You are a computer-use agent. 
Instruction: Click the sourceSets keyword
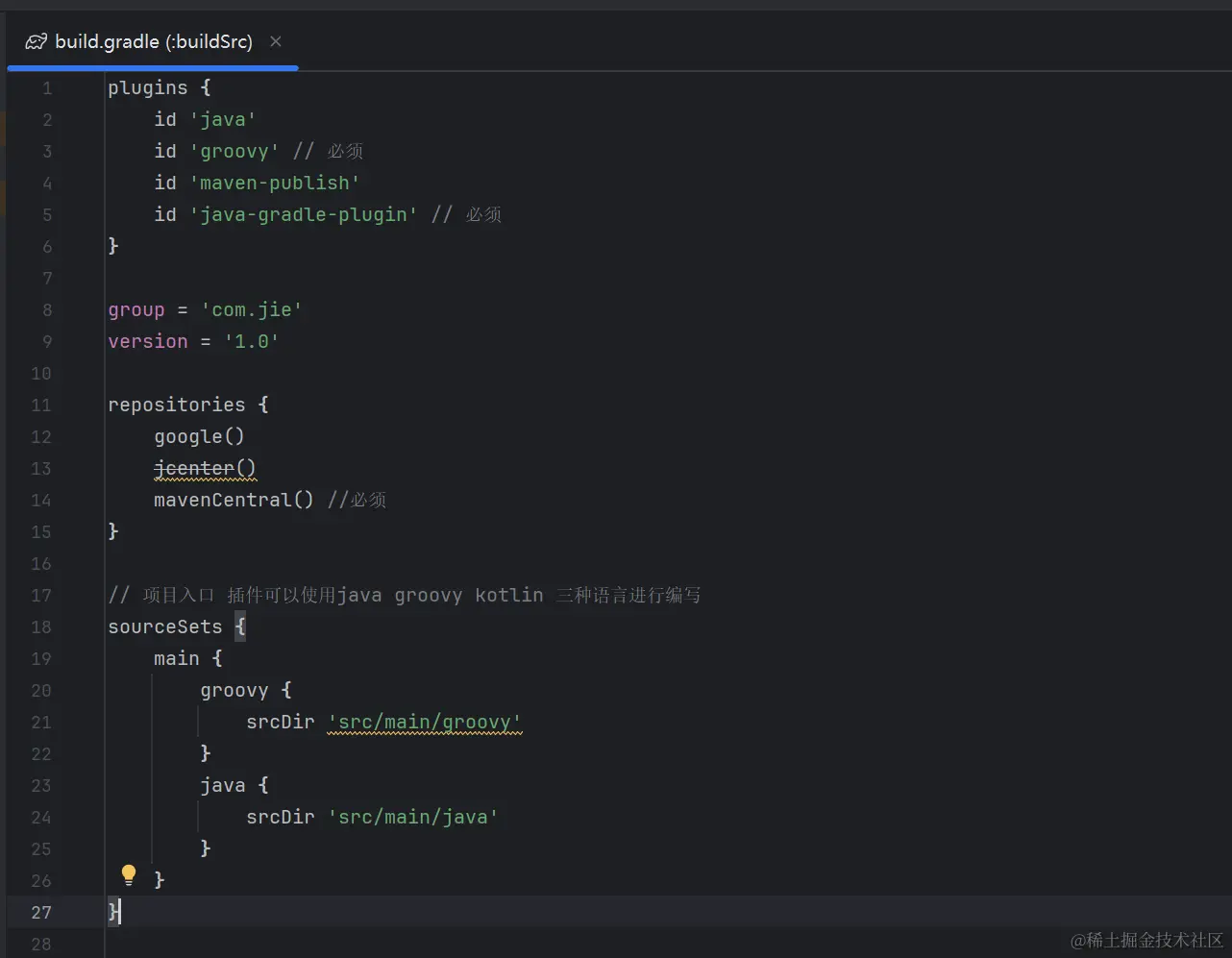[165, 626]
